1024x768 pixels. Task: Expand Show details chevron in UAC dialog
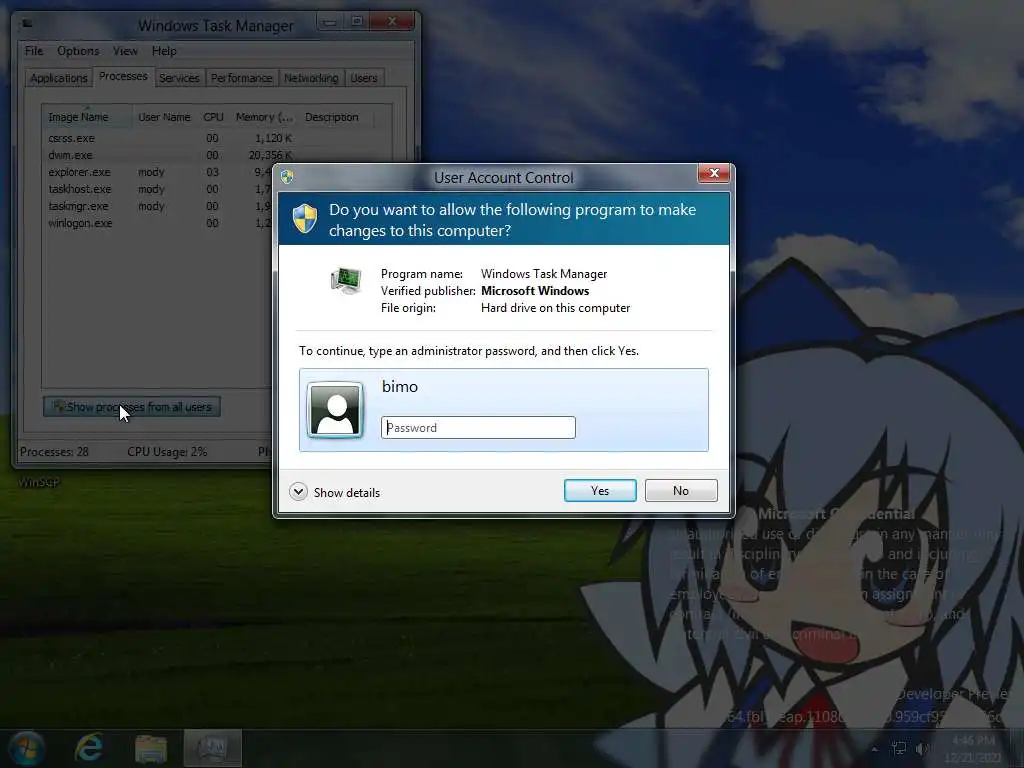pyautogui.click(x=298, y=492)
